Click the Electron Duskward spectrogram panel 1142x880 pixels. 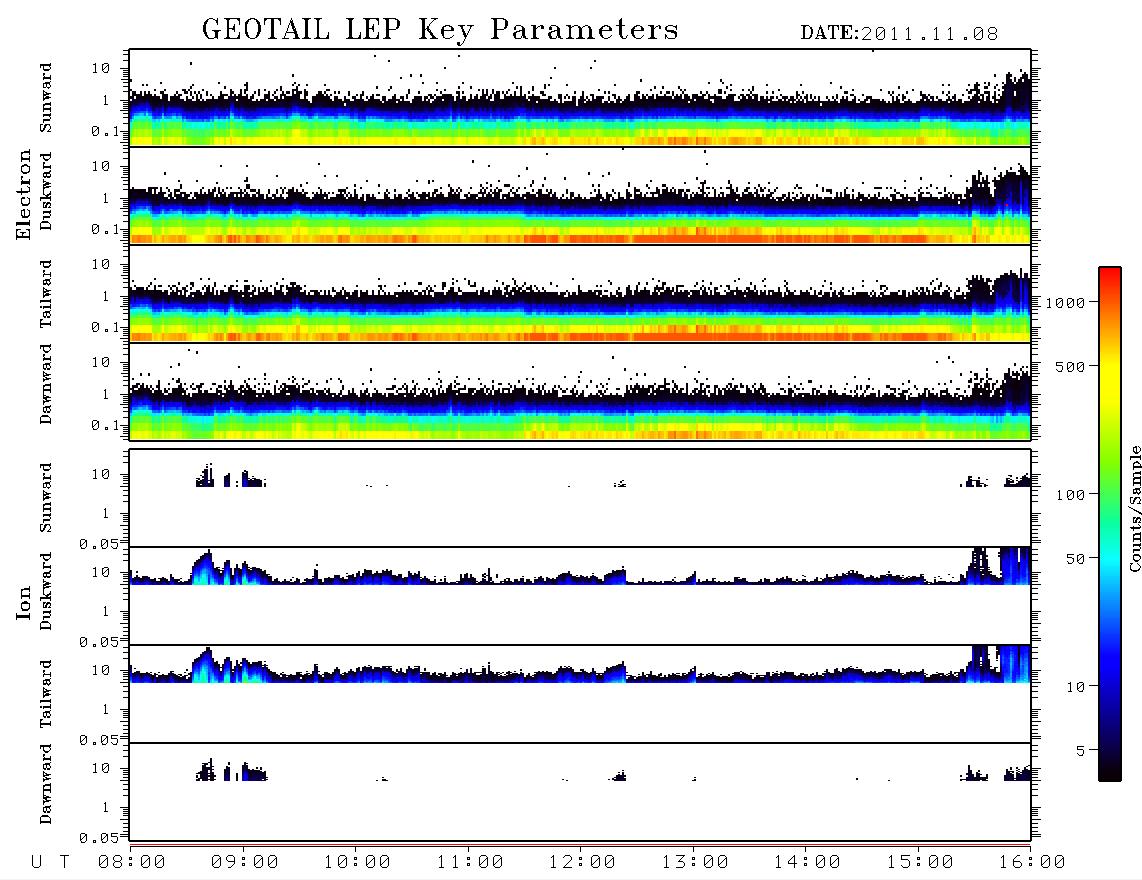tap(580, 195)
